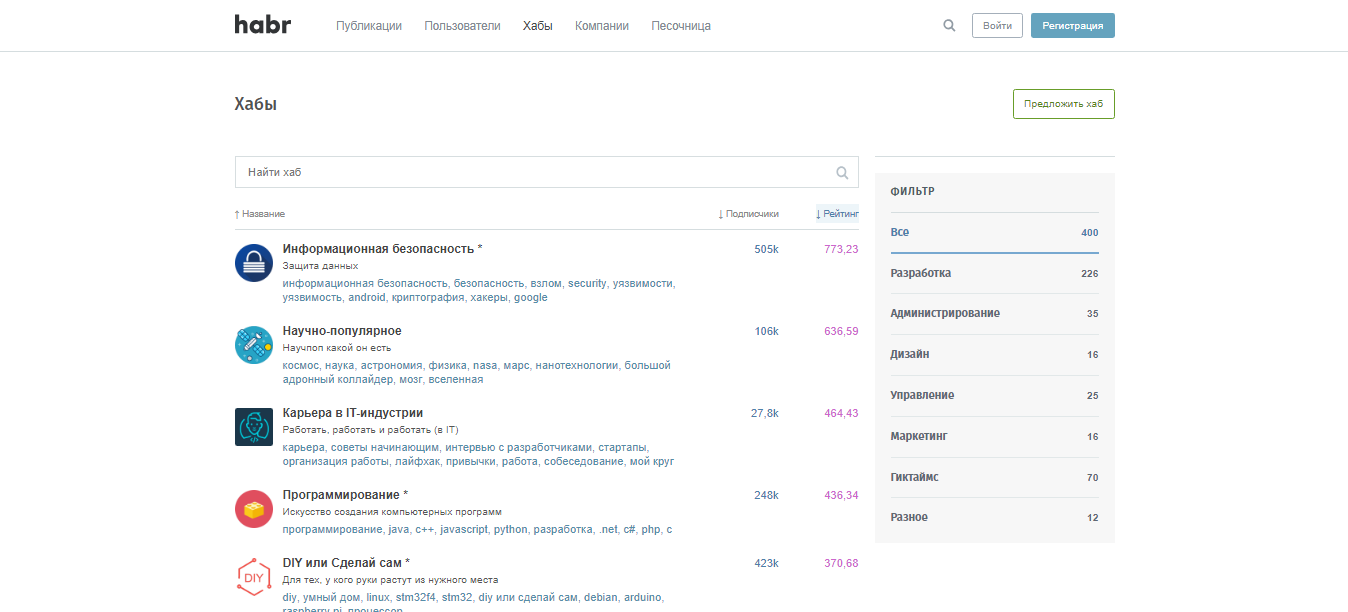Image resolution: width=1348 pixels, height=612 pixels.
Task: Sort hubs by Подписчики column
Action: (751, 214)
